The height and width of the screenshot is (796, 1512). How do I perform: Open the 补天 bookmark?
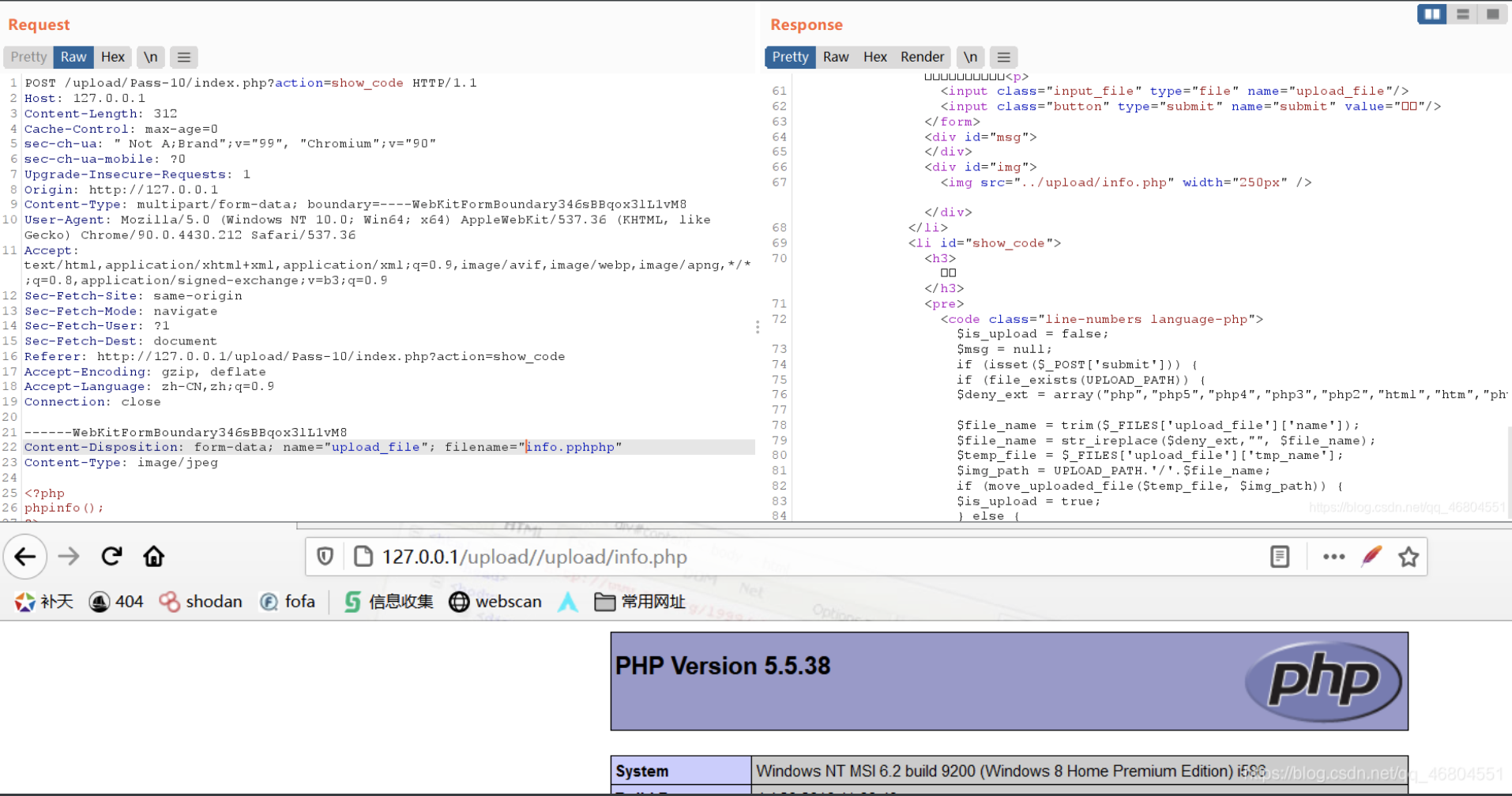tap(44, 602)
